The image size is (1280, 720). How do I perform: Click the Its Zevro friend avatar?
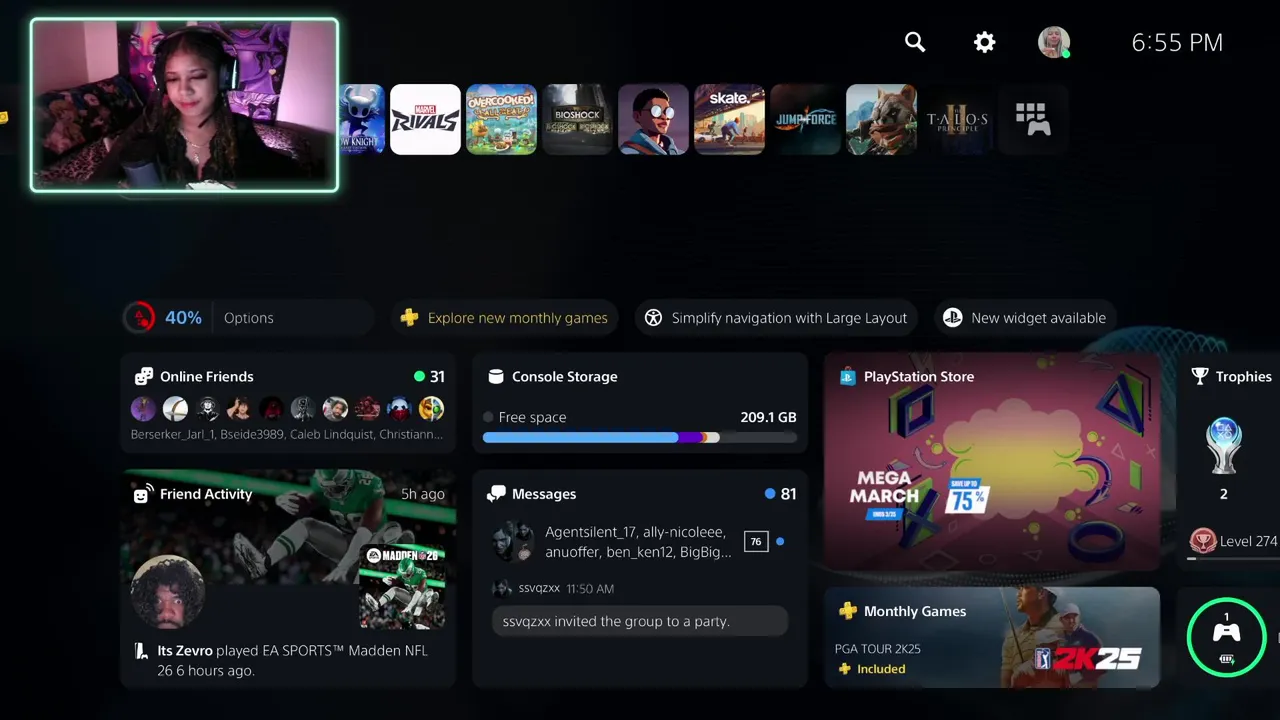pos(168,593)
